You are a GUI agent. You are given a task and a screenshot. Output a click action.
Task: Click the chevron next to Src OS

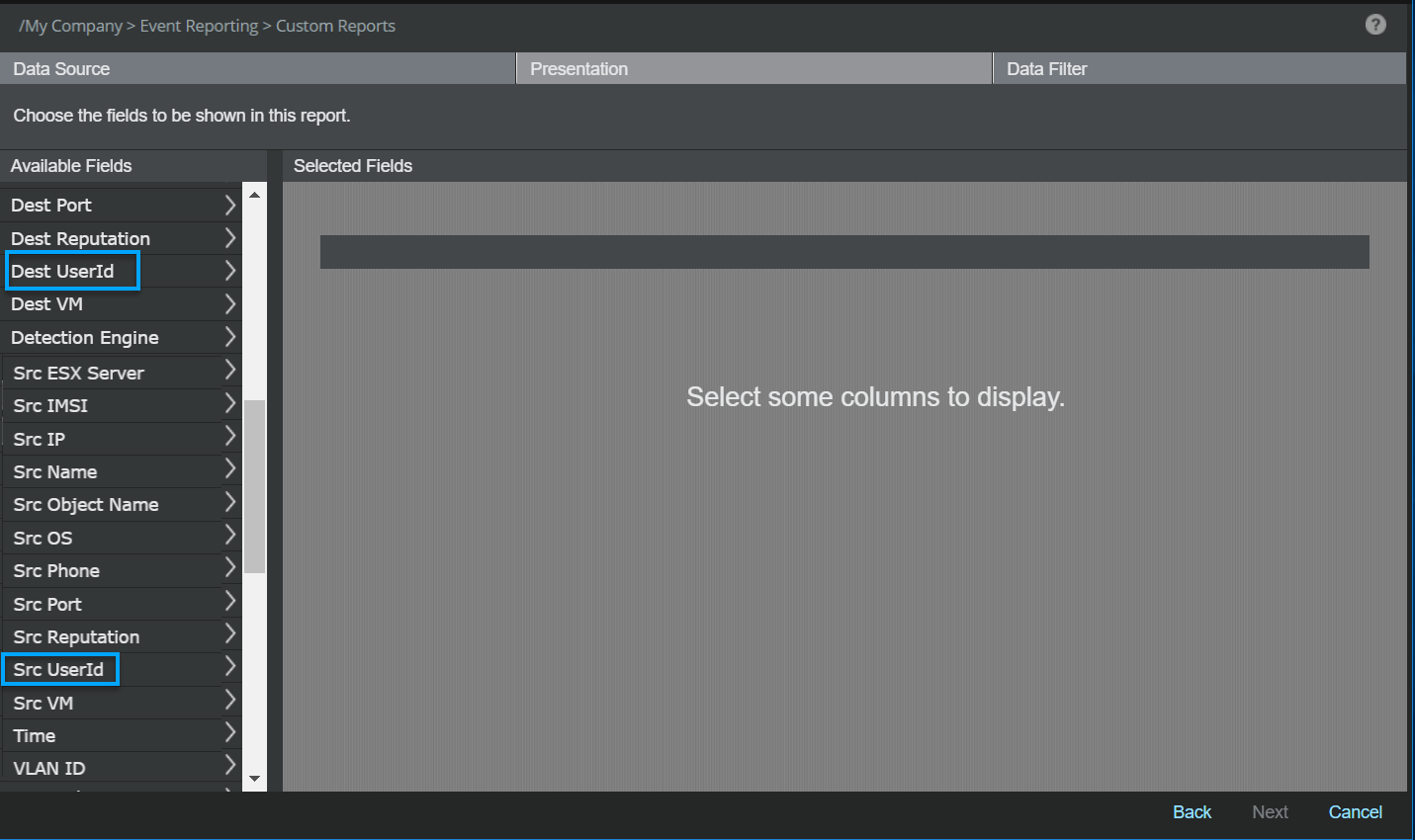(x=229, y=536)
